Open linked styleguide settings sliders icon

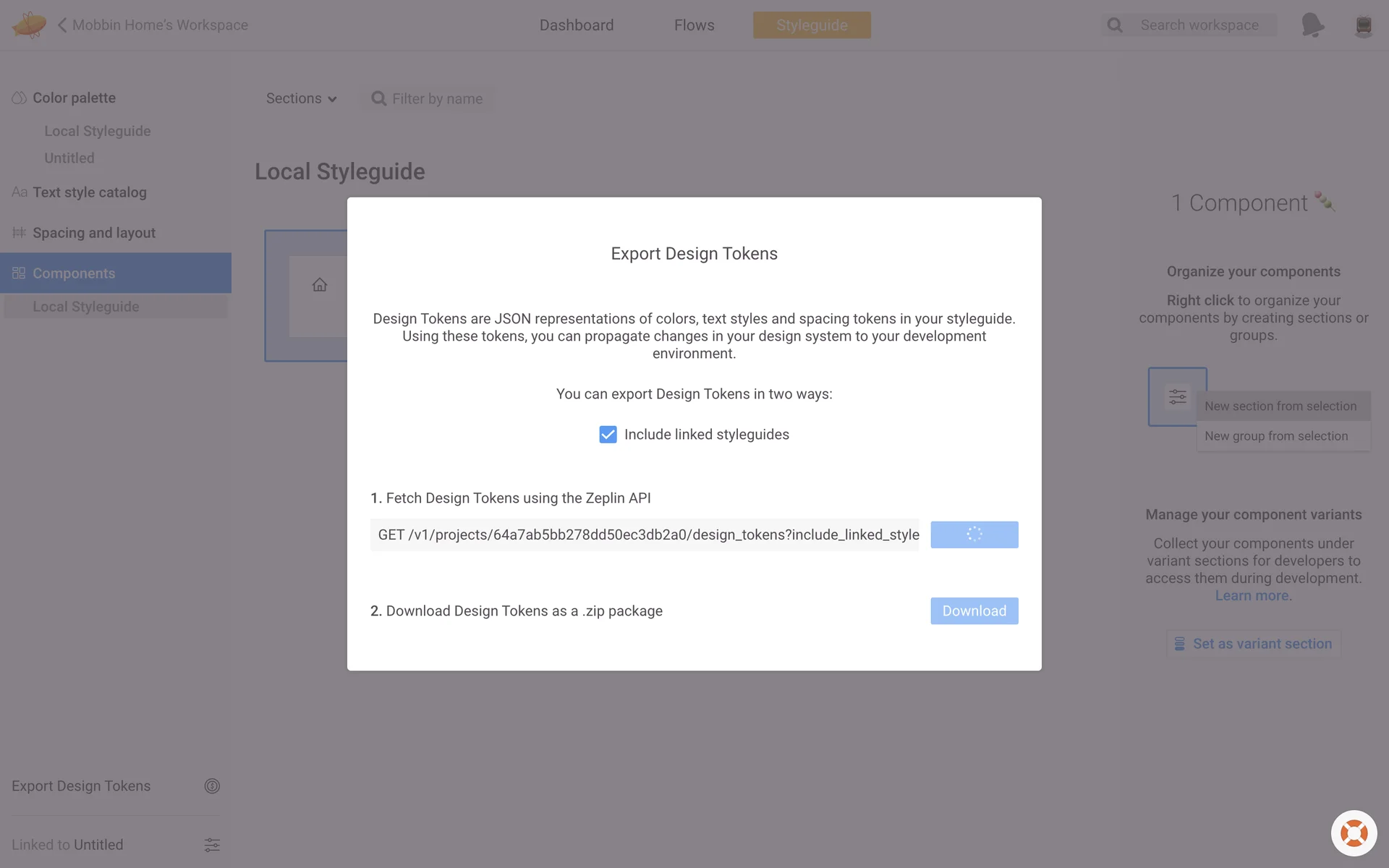coord(212,845)
